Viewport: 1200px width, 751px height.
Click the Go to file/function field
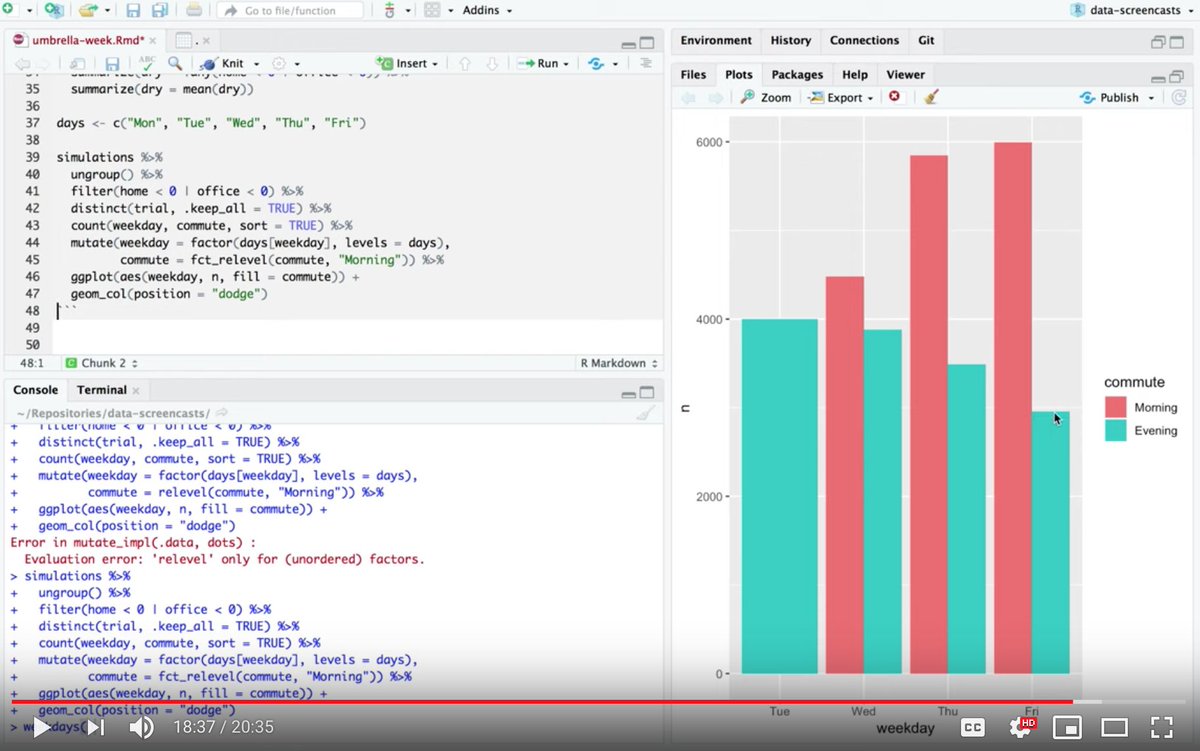pyautogui.click(x=290, y=10)
